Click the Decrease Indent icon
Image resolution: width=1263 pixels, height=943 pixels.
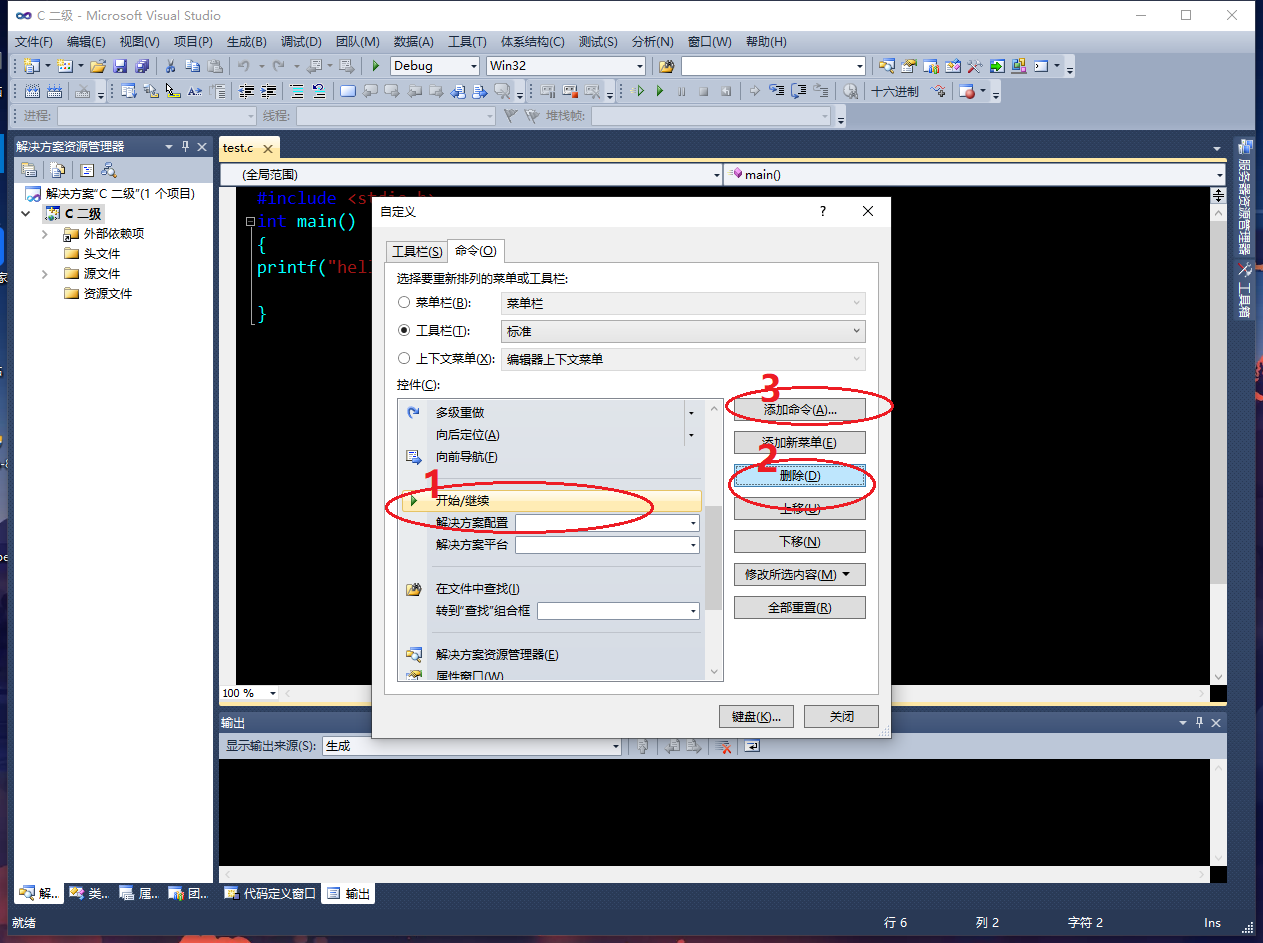(x=246, y=91)
